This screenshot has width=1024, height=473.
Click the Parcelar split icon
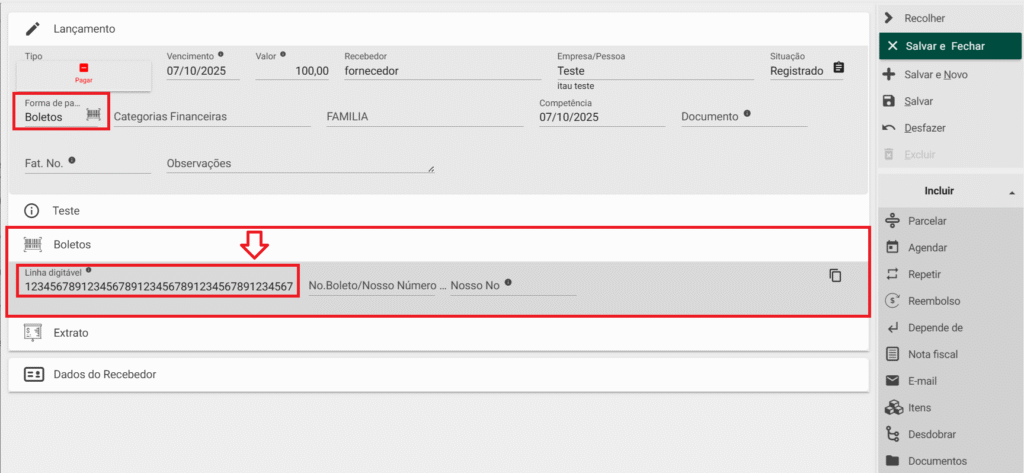pyautogui.click(x=893, y=221)
